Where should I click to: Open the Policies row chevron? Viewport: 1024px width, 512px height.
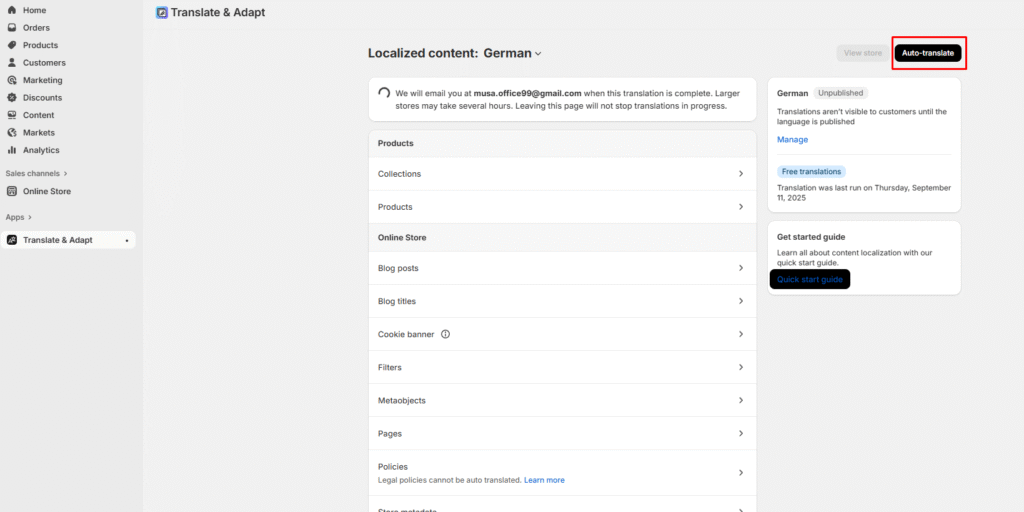pyautogui.click(x=741, y=473)
